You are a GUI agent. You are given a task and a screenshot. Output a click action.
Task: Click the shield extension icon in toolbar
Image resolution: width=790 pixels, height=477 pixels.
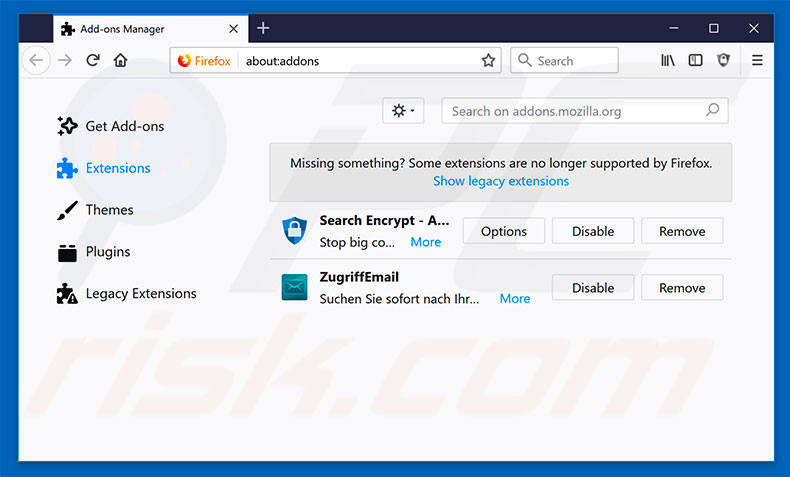(x=723, y=61)
